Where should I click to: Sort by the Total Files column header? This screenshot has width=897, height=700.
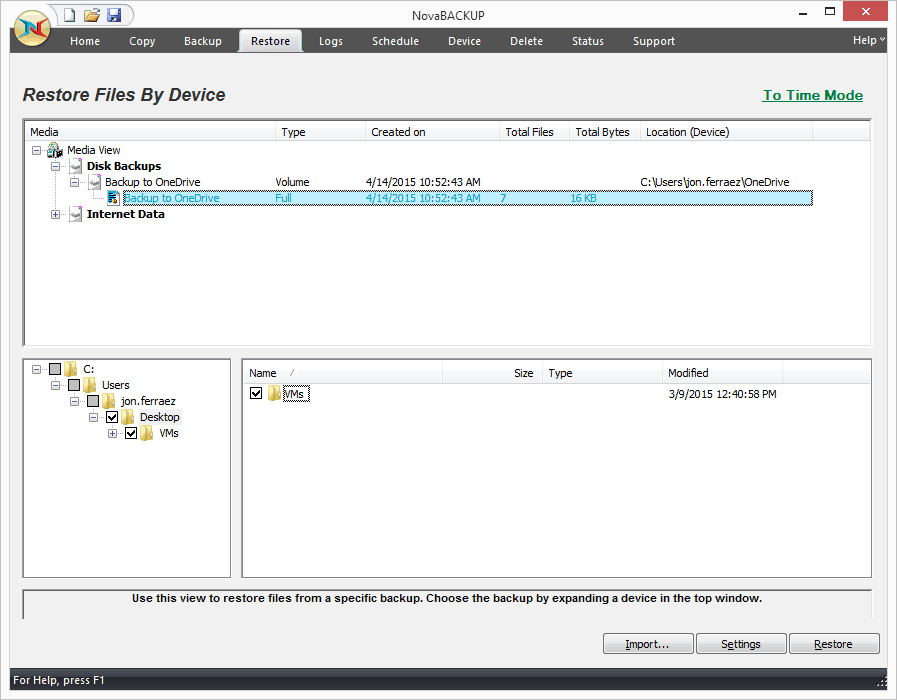pyautogui.click(x=534, y=132)
